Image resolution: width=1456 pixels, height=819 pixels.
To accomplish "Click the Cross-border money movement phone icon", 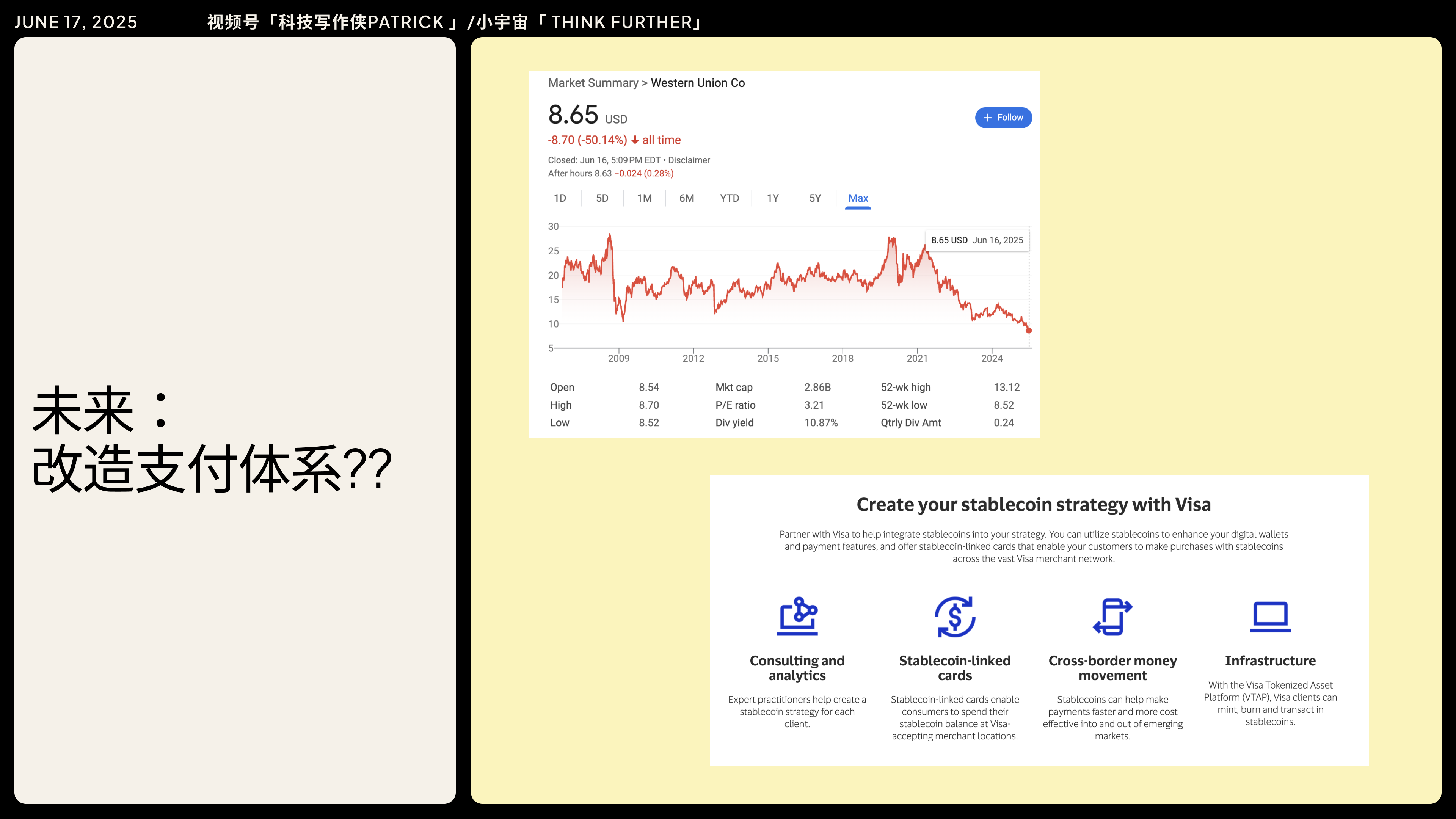I will coord(1112,617).
